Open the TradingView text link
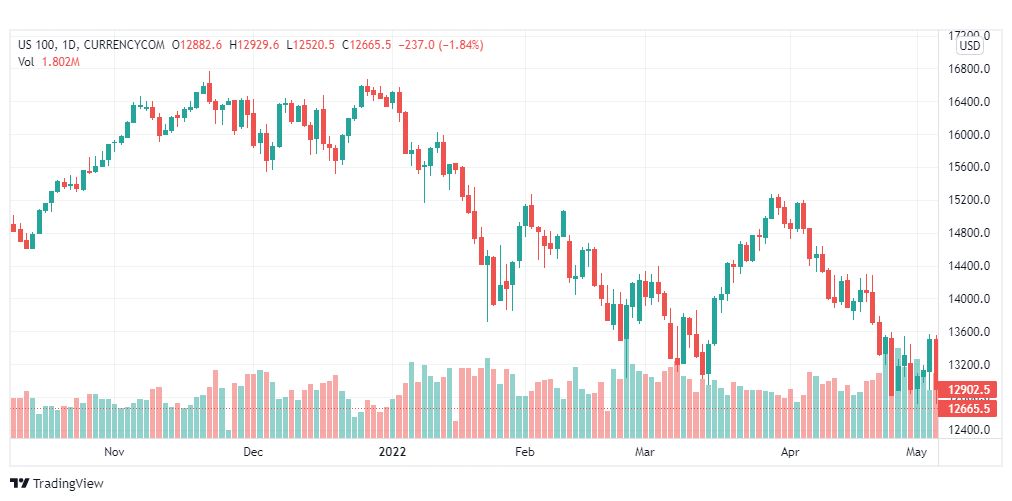This screenshot has width=1012, height=501. [67, 483]
